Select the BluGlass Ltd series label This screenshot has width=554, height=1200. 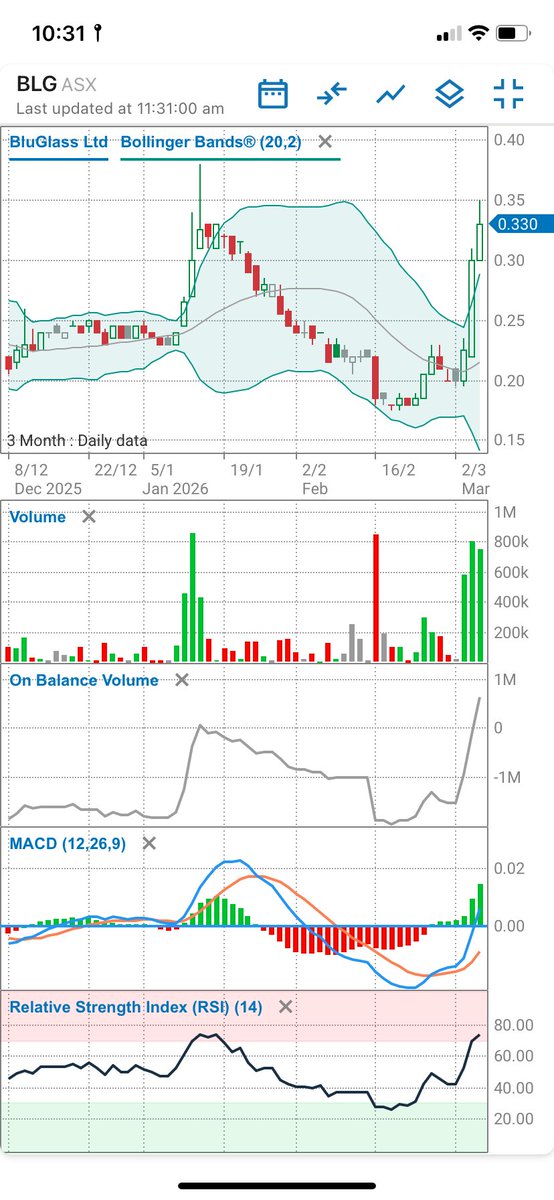pos(59,143)
